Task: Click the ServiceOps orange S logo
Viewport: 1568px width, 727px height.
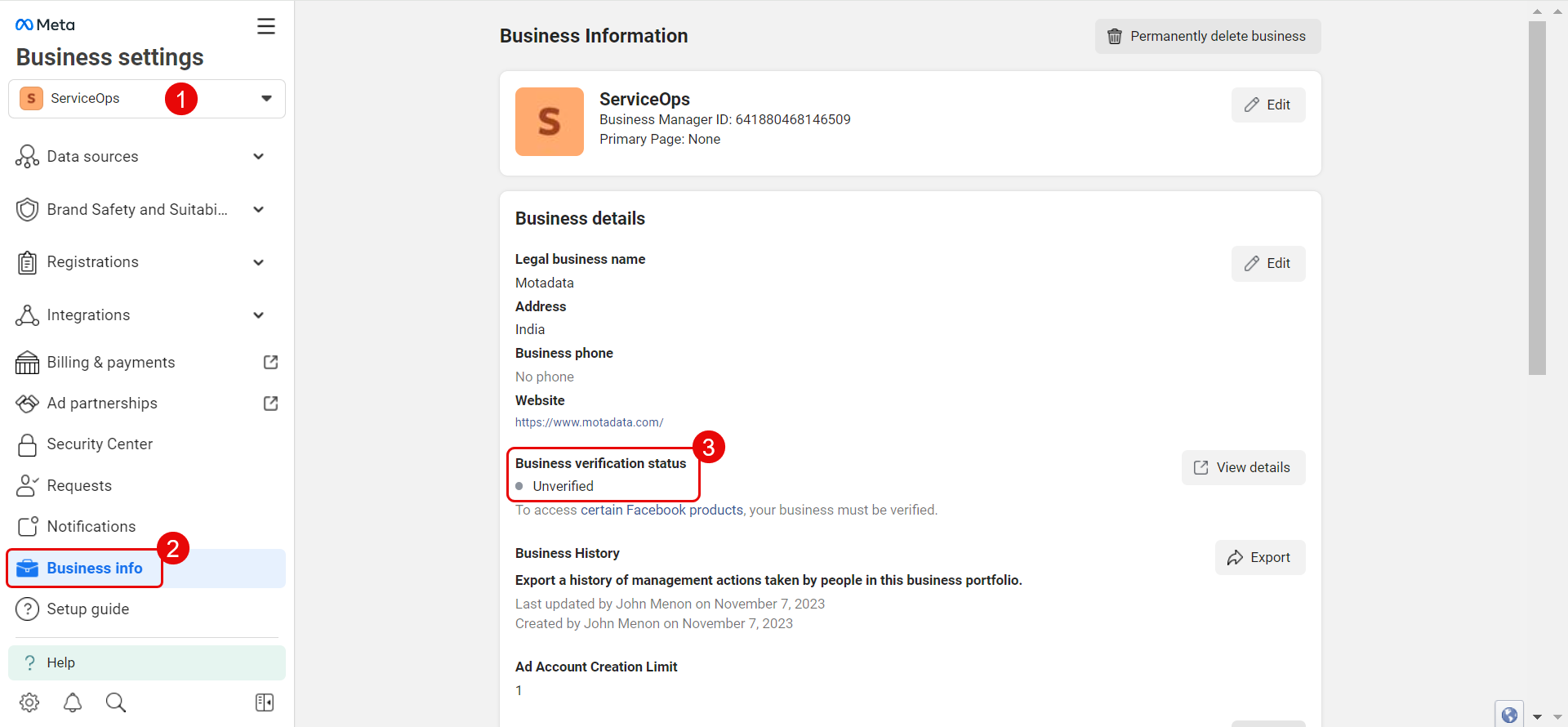Action: [x=549, y=122]
